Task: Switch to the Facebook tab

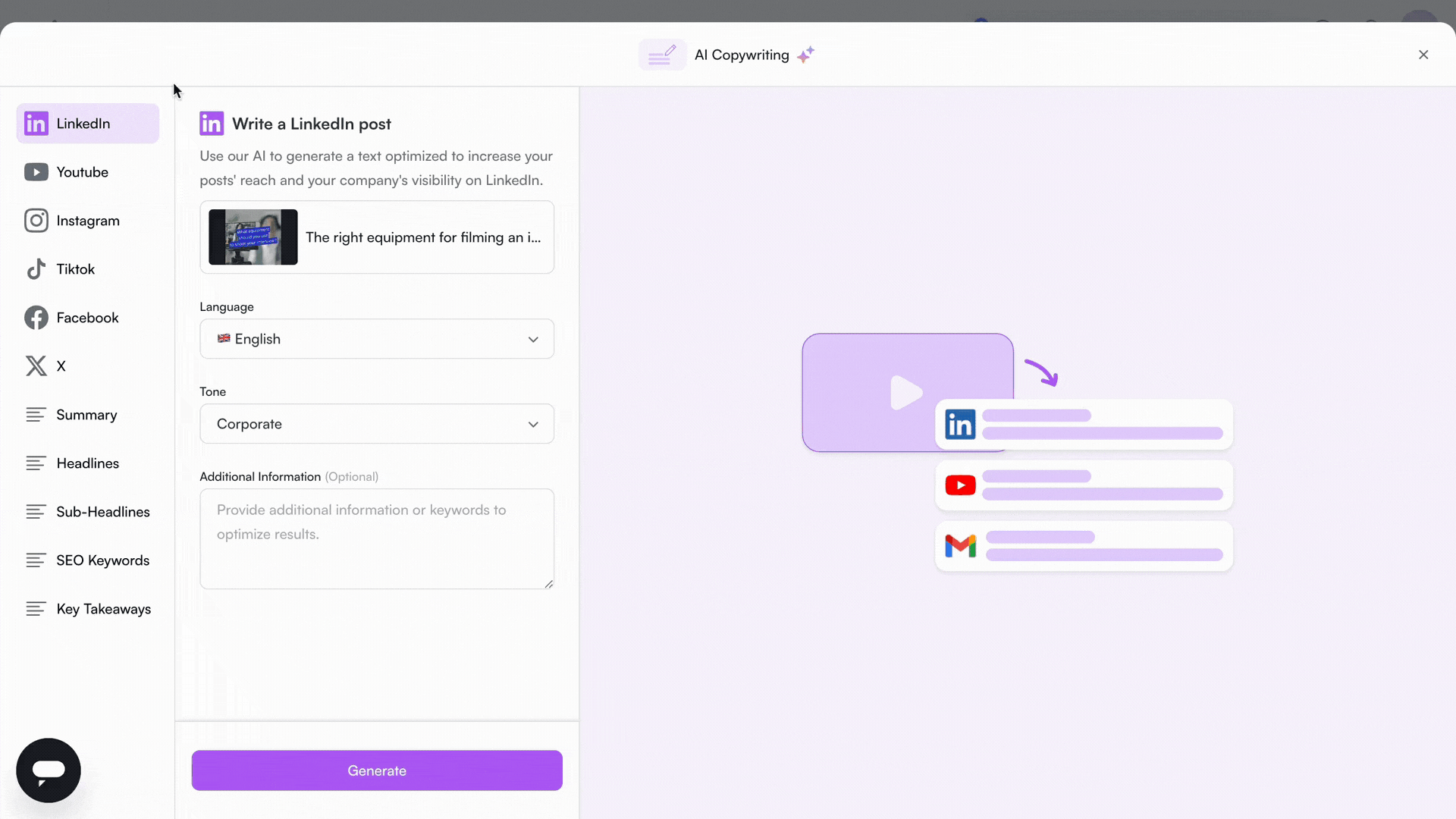Action: point(88,318)
